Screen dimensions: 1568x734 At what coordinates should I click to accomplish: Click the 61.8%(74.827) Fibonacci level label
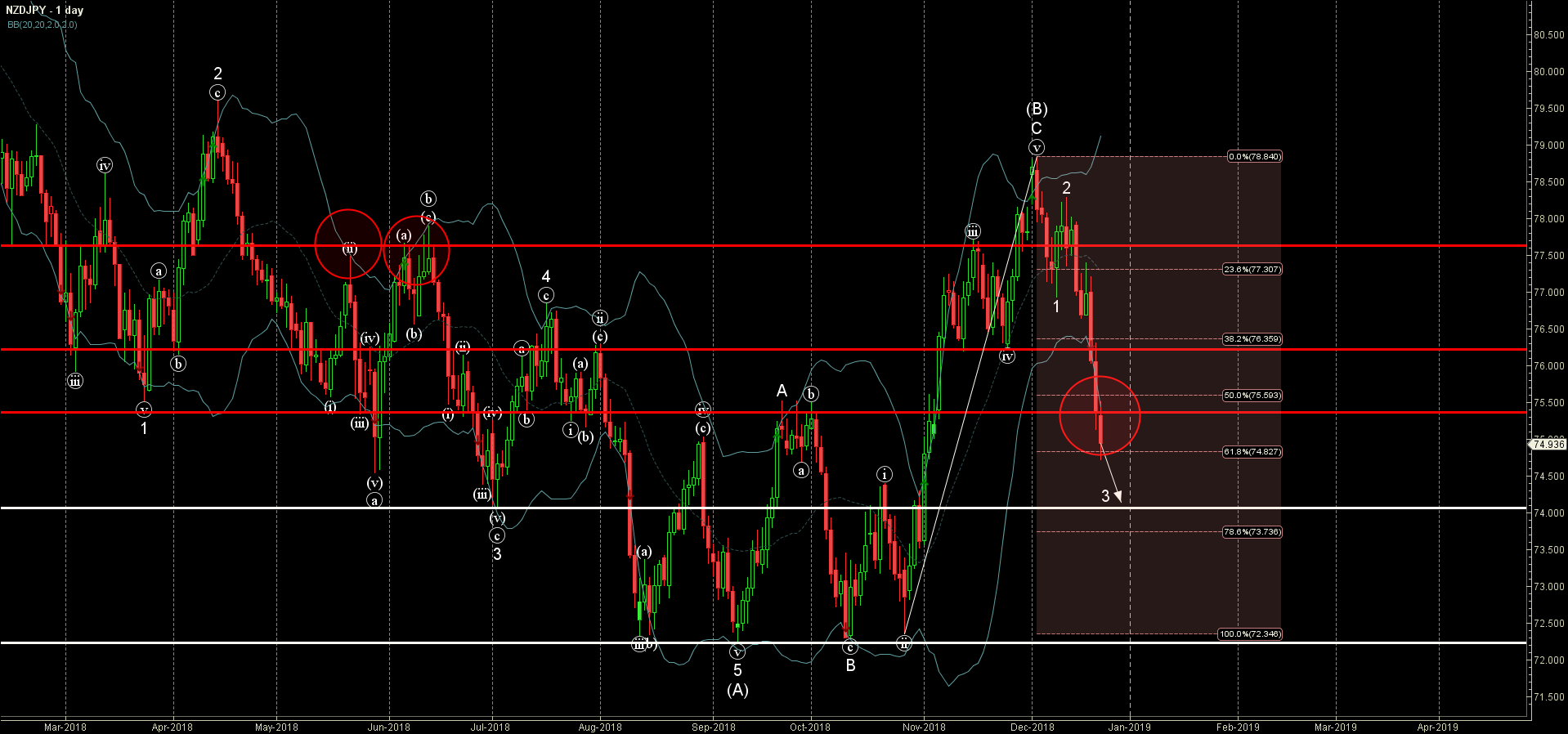(1252, 451)
